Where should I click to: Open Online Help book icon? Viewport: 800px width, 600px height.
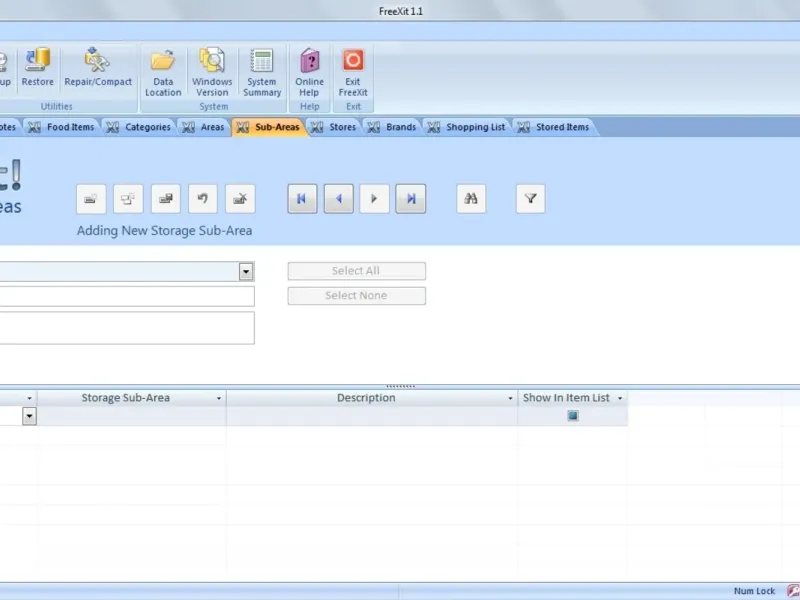309,60
